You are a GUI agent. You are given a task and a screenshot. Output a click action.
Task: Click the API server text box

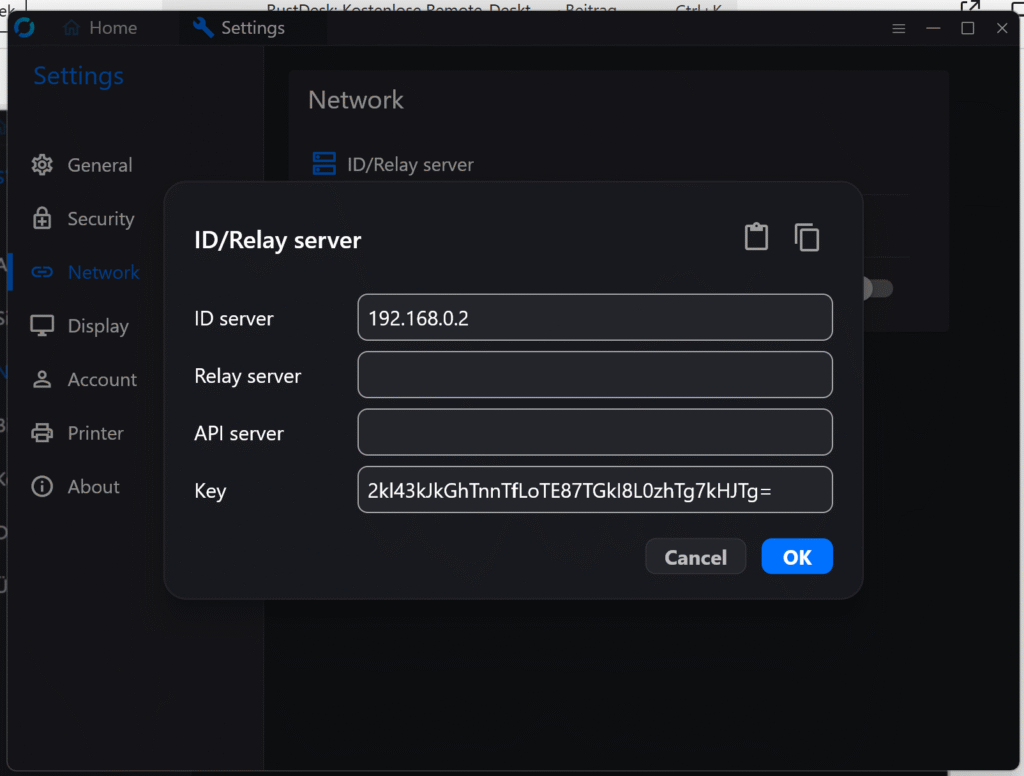tap(594, 432)
